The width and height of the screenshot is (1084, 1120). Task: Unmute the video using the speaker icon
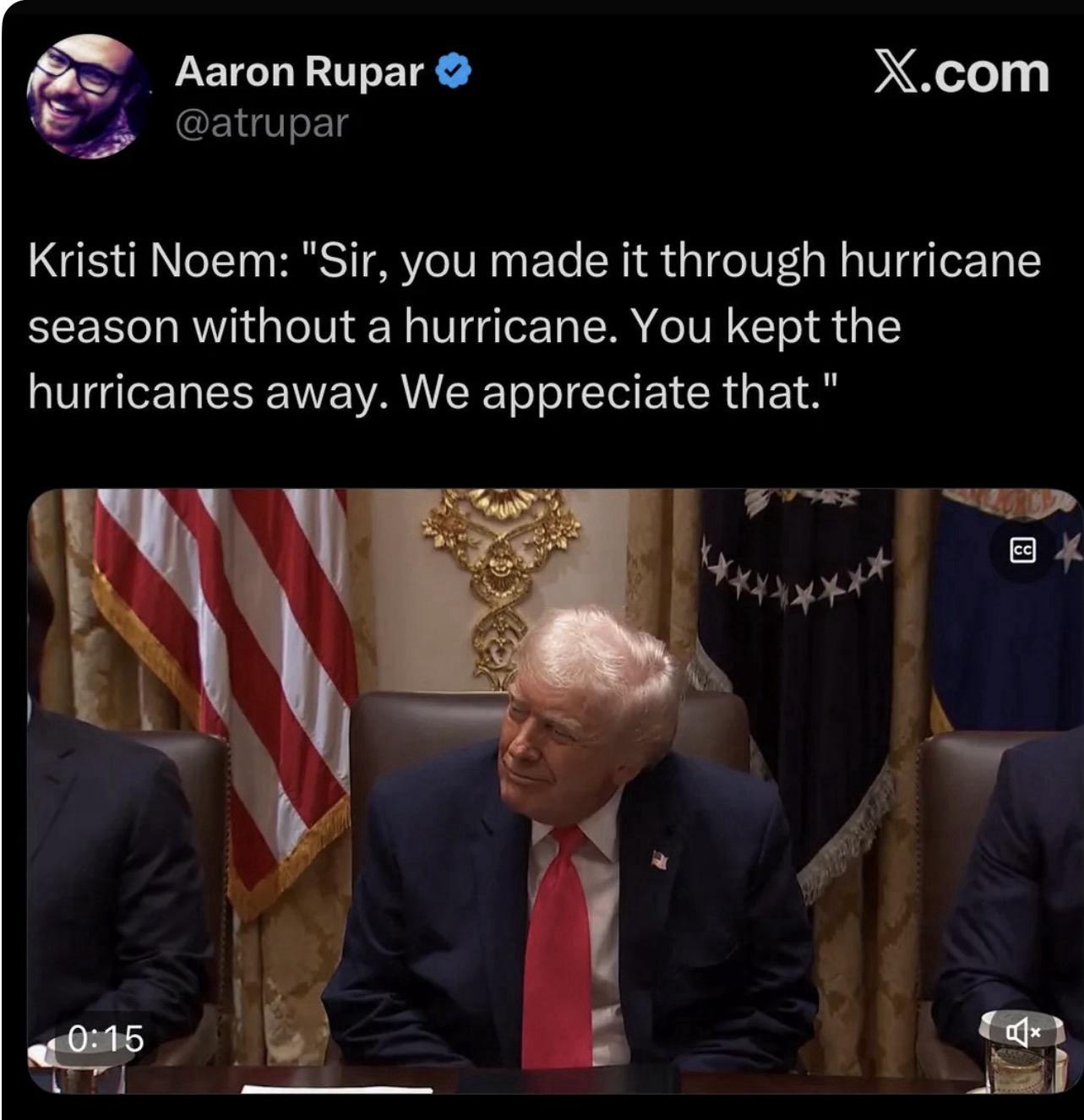(x=1021, y=1030)
